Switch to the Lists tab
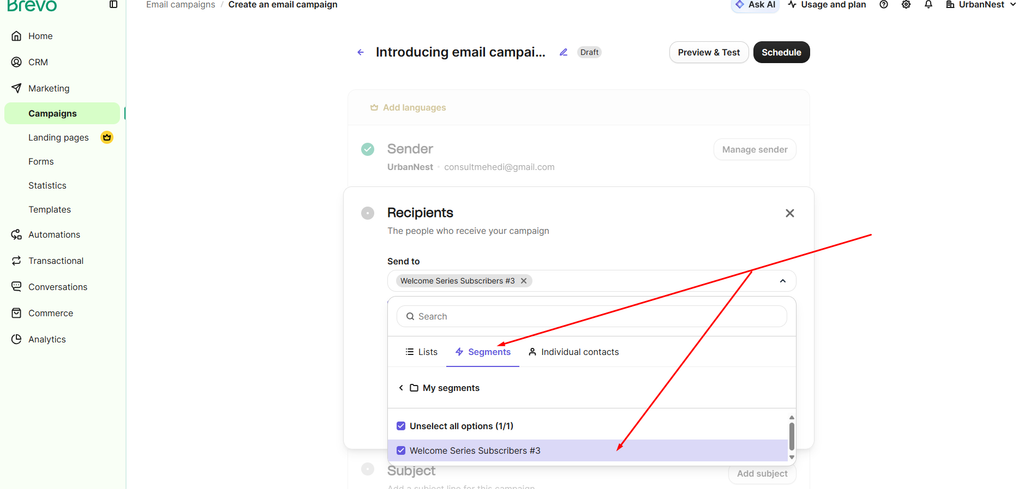This screenshot has height=489, width=1024. click(x=421, y=352)
